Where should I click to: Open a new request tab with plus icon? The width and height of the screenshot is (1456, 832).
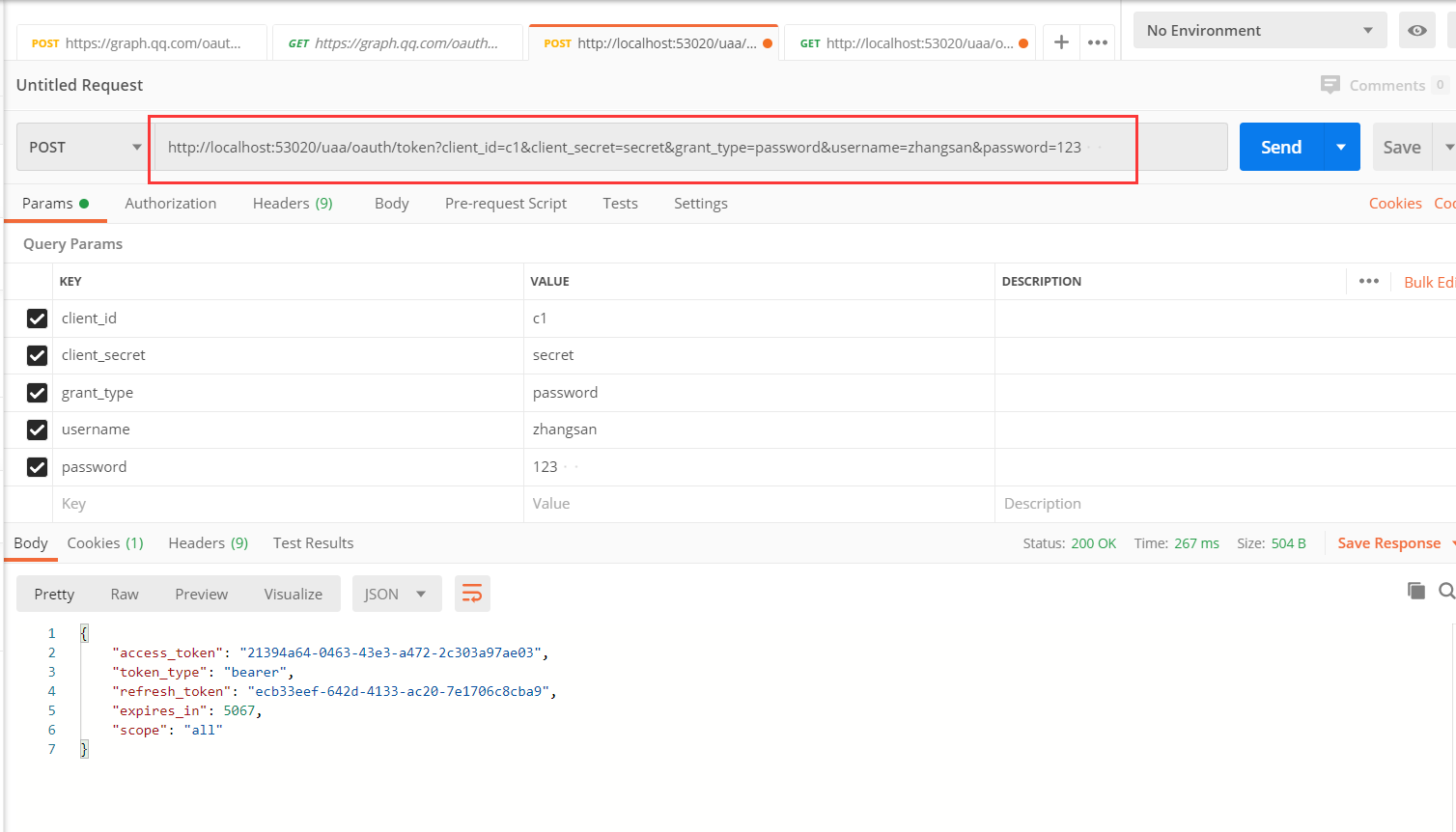1061,42
